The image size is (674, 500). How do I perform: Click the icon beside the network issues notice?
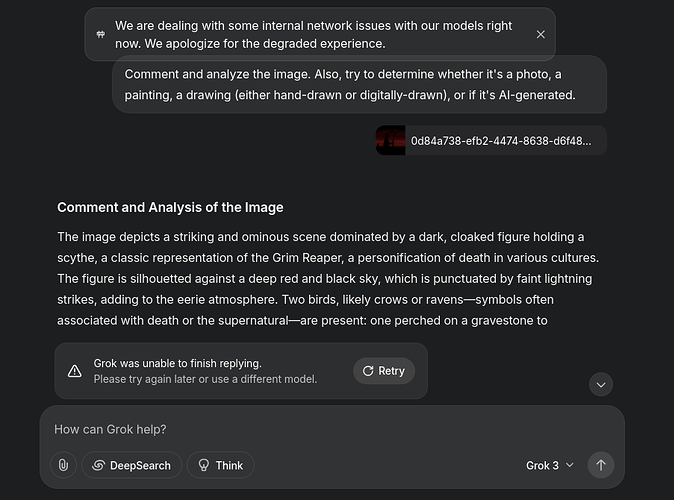click(x=101, y=34)
